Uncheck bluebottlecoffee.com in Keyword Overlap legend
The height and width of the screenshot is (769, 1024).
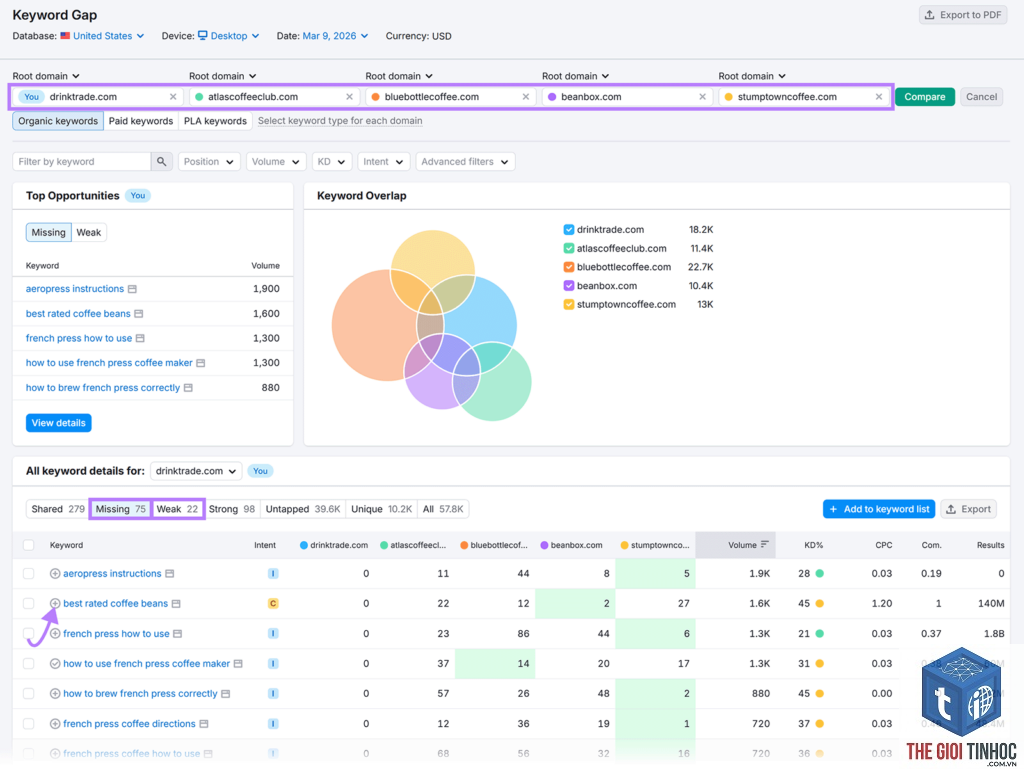coord(569,267)
